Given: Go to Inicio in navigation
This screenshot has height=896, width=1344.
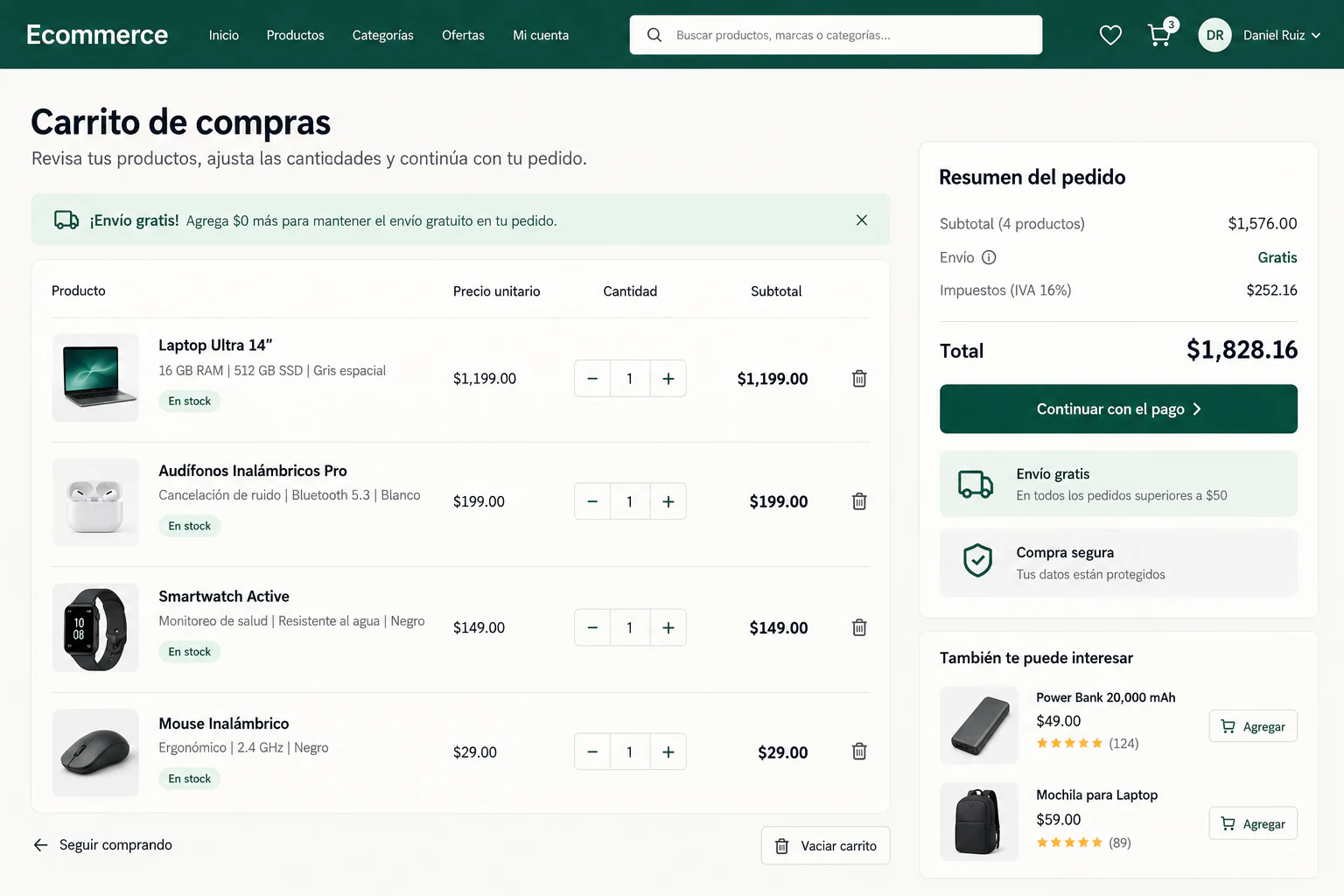Looking at the screenshot, I should tap(224, 35).
